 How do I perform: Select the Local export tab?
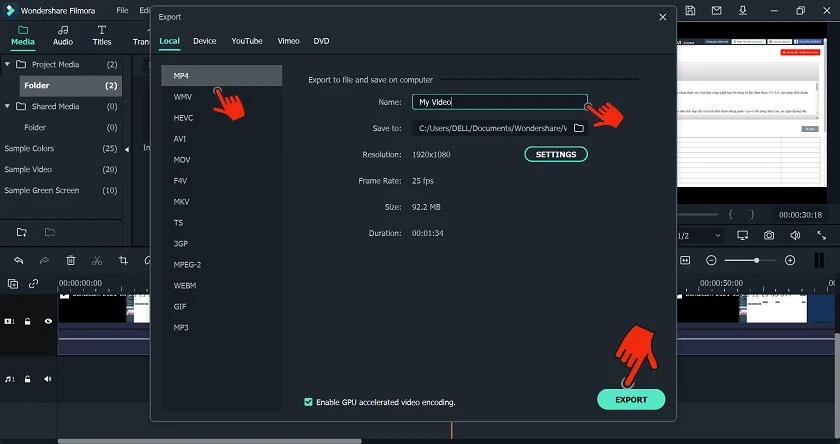169,41
